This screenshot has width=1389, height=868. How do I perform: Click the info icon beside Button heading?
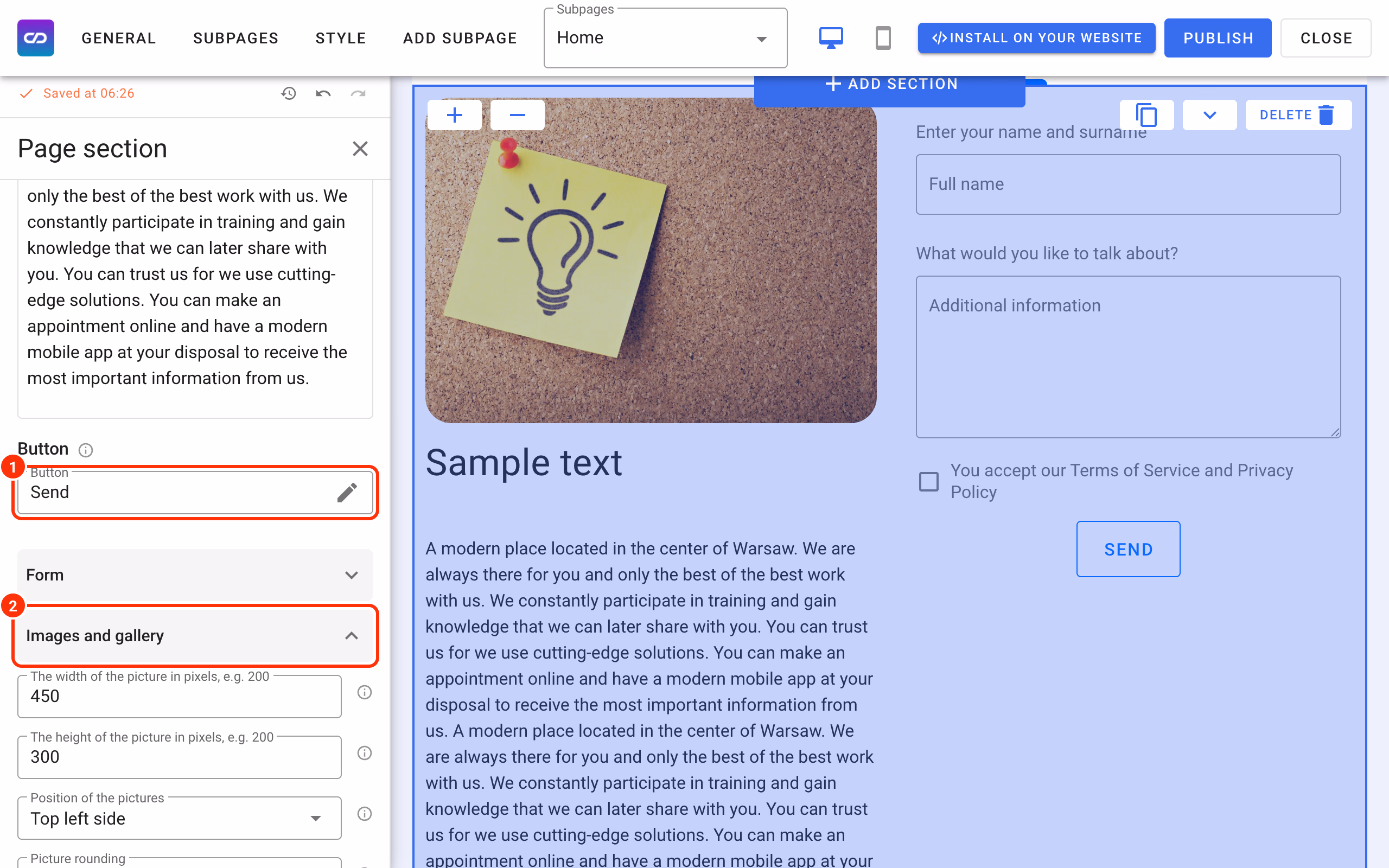tap(86, 450)
